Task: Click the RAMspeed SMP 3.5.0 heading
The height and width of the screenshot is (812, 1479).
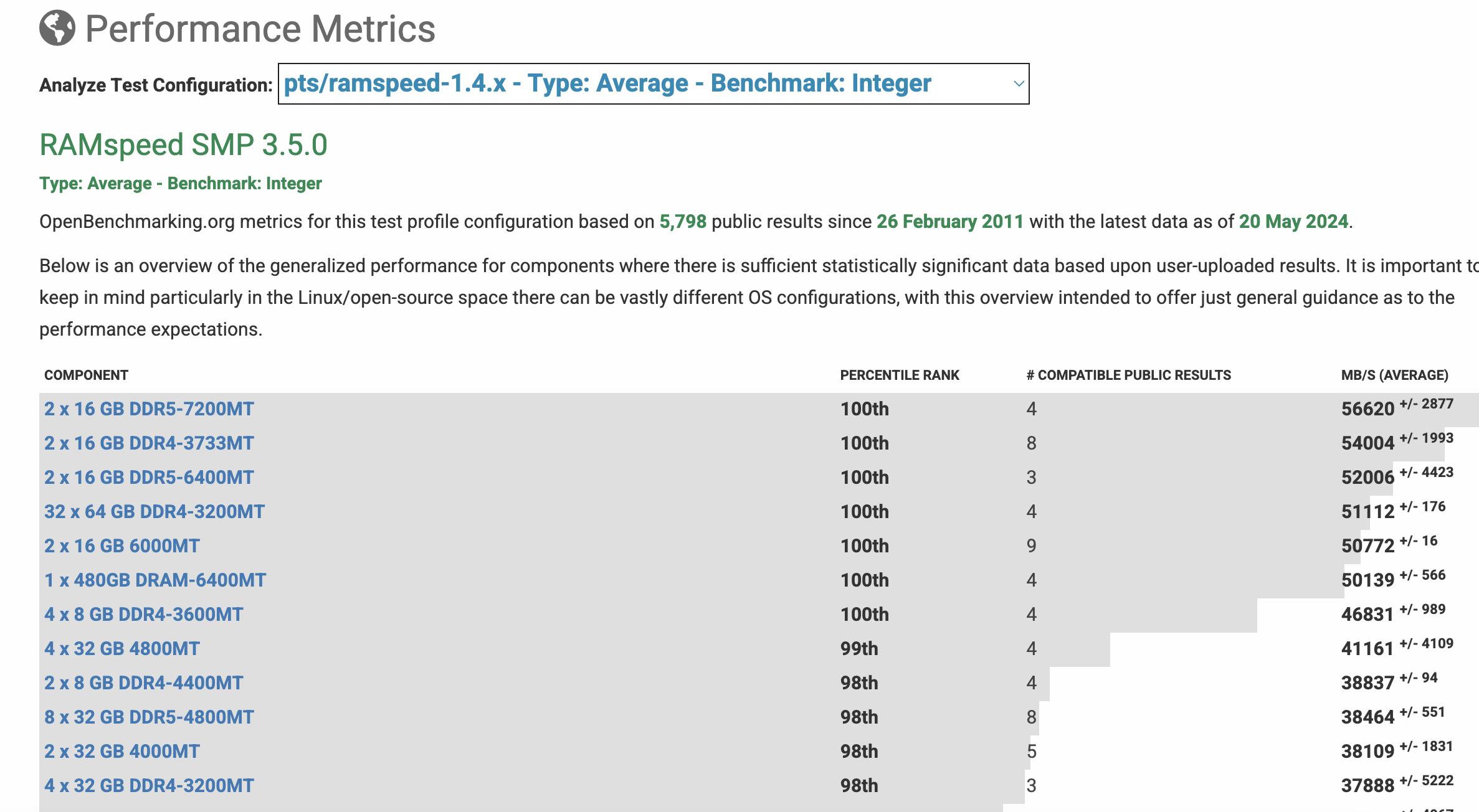Action: point(183,145)
